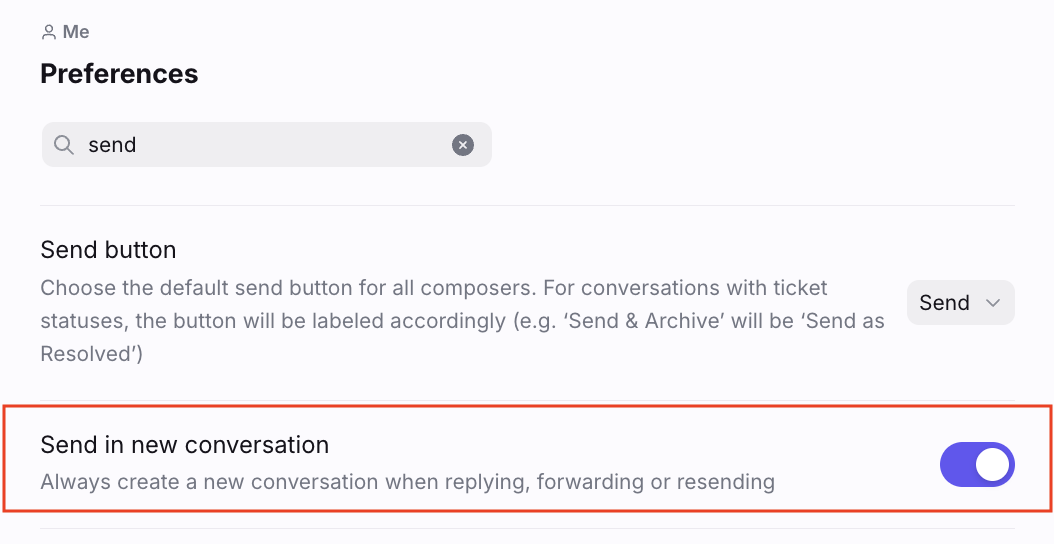Screen dimensions: 1054x544
Task: Go back to the Me breadcrumb
Action: 65,32
